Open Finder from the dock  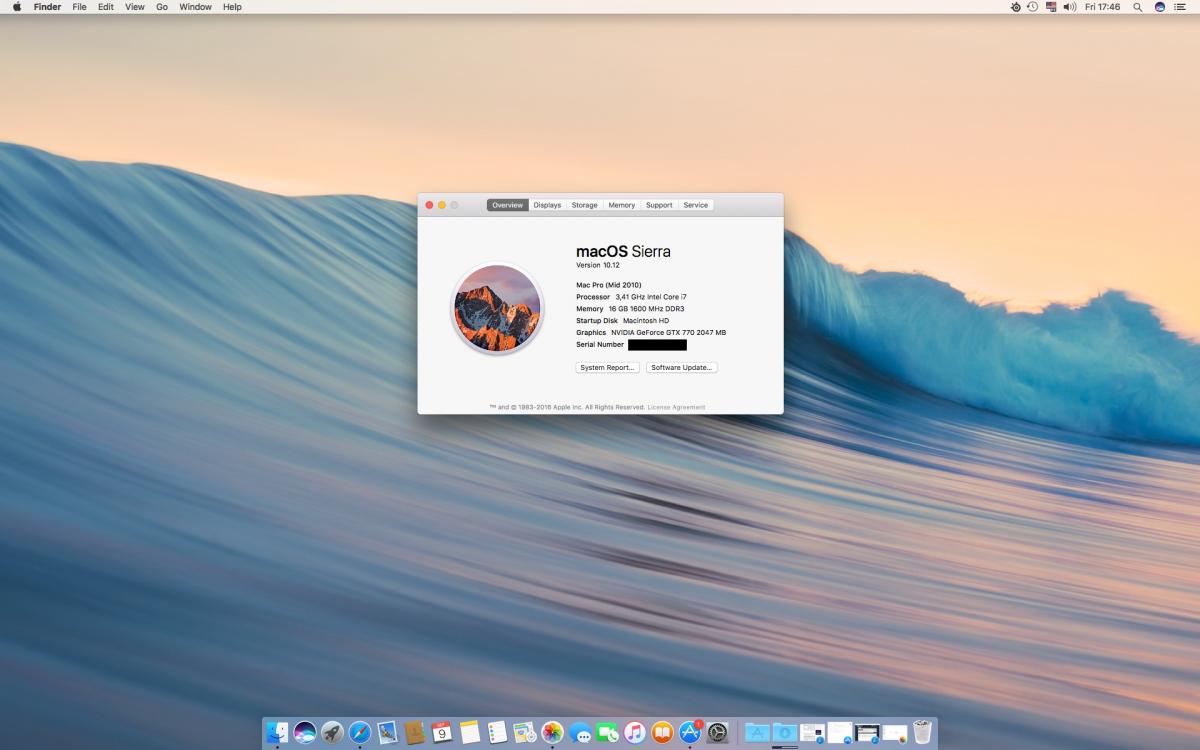pyautogui.click(x=277, y=733)
